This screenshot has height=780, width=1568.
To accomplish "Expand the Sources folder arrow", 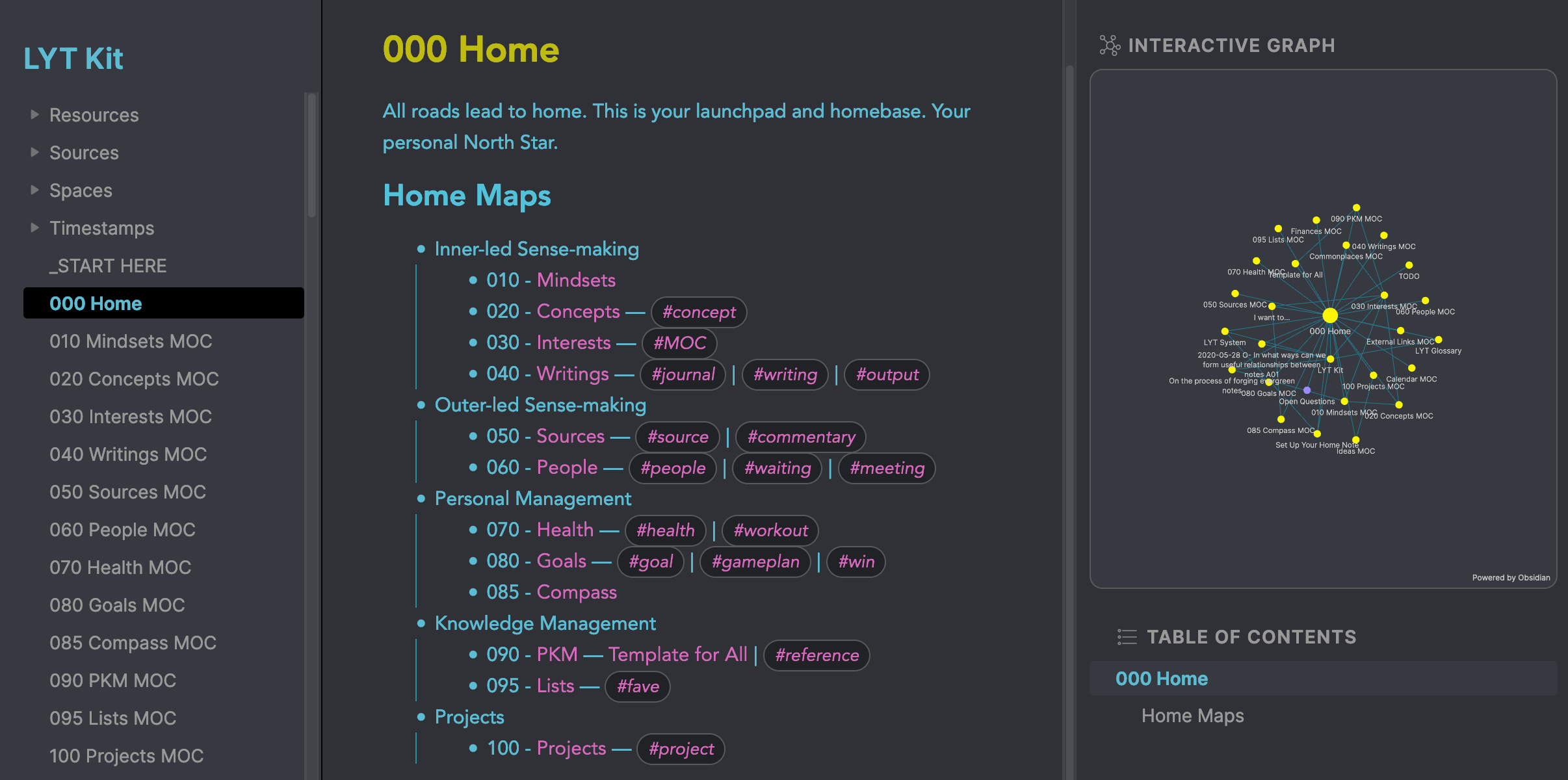I will (35, 152).
